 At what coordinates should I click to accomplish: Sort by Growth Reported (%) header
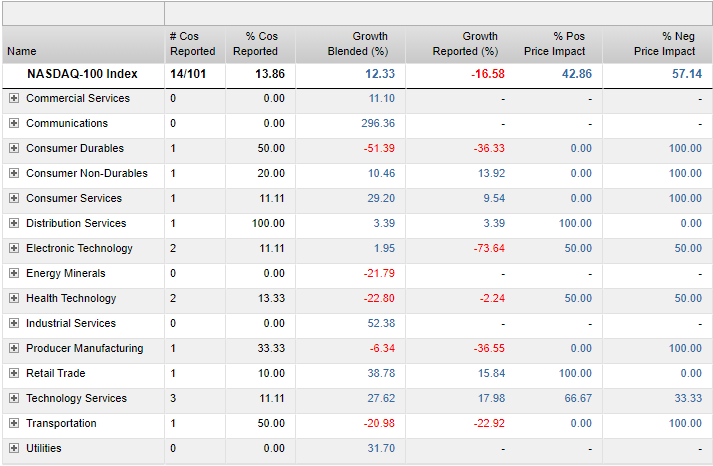(465, 44)
